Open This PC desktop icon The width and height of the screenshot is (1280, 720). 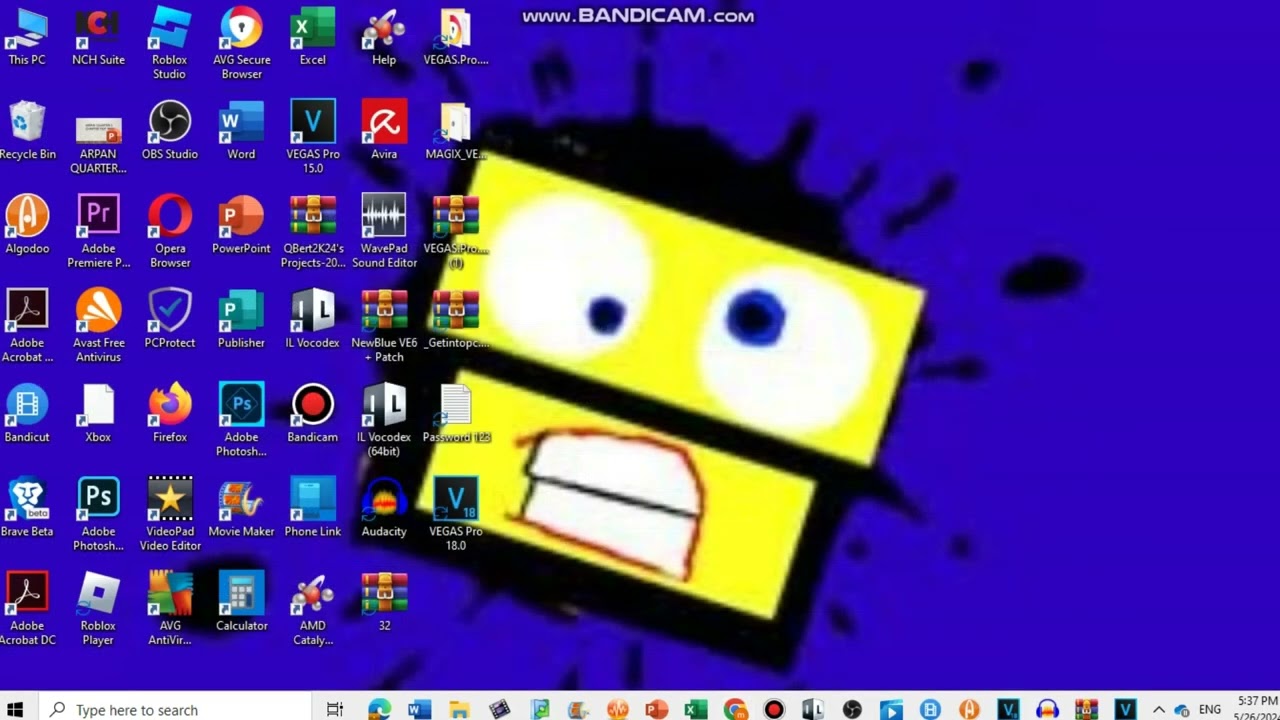click(27, 37)
